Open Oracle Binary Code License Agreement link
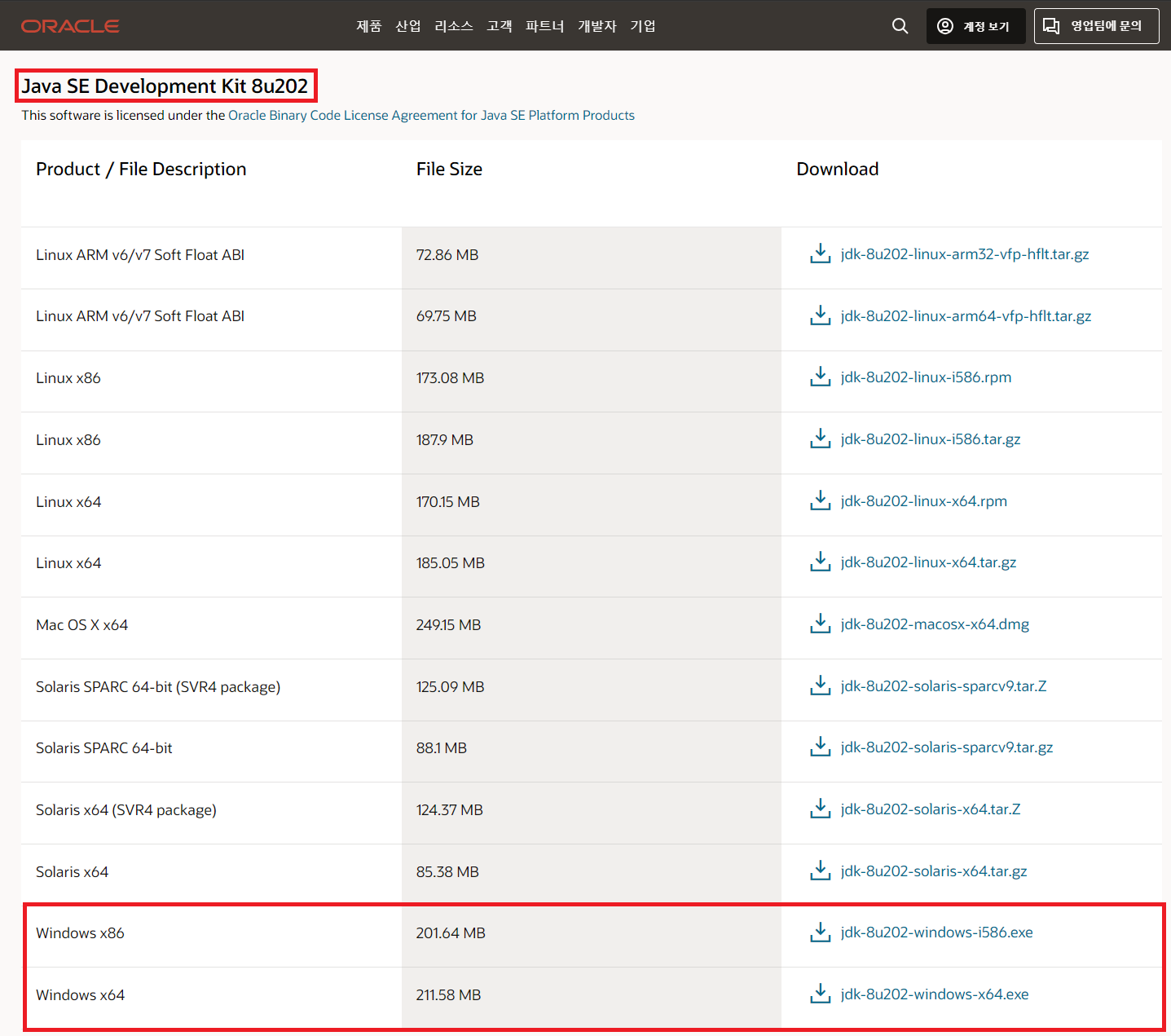Screen dimensions: 1171x1036 tap(431, 115)
